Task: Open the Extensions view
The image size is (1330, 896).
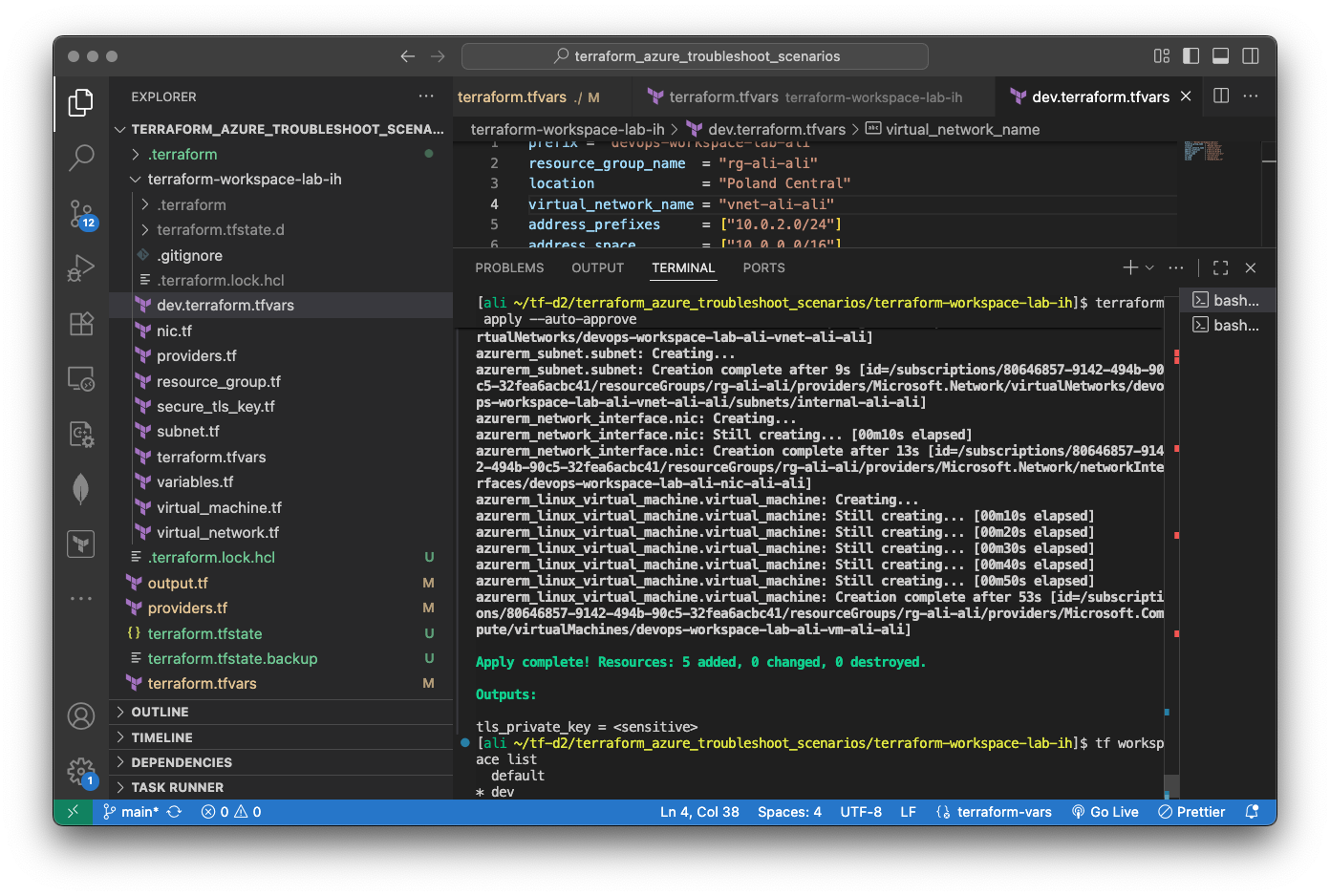Action: [81, 324]
